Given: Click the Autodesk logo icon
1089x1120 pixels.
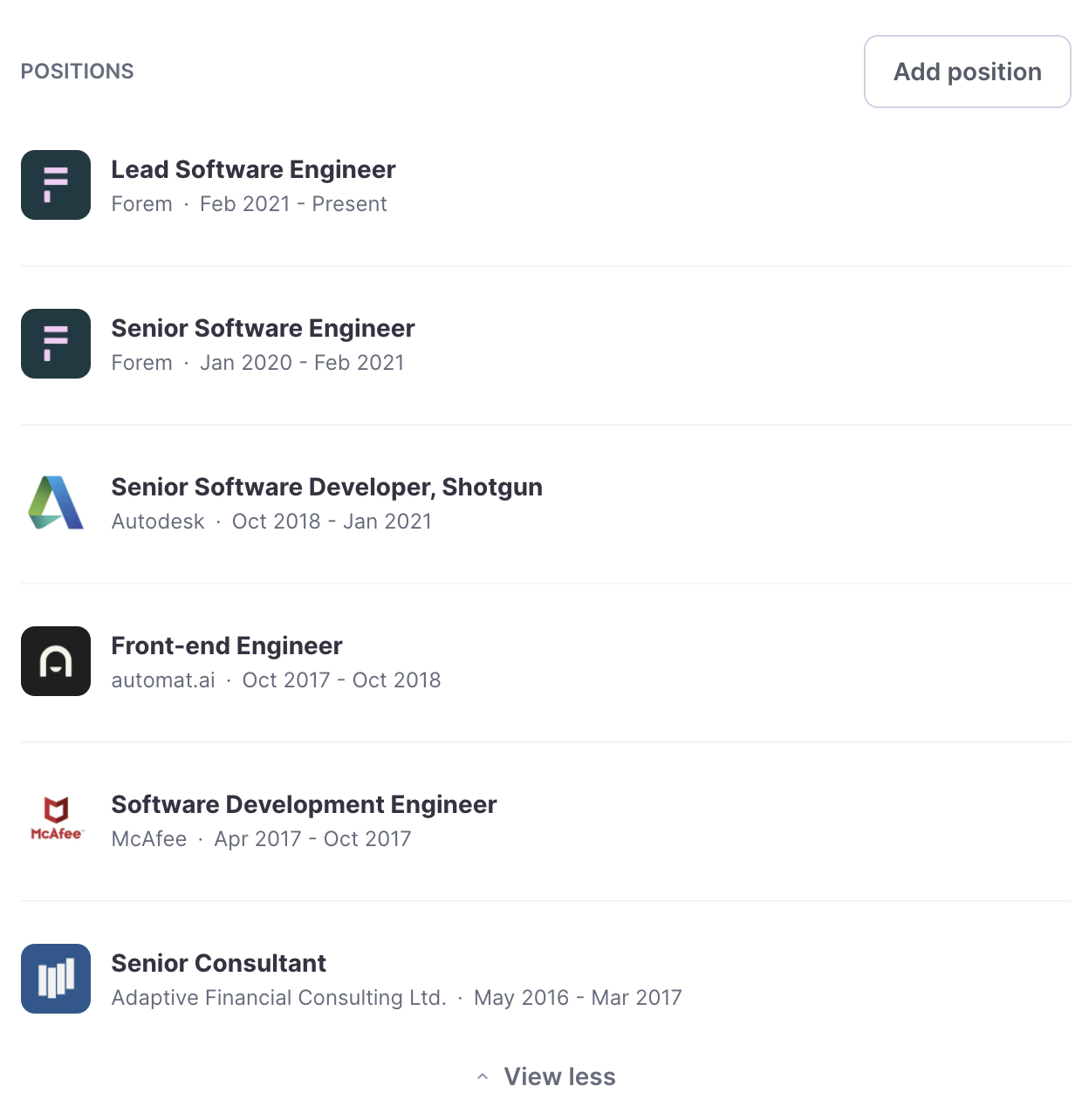Looking at the screenshot, I should [x=56, y=502].
